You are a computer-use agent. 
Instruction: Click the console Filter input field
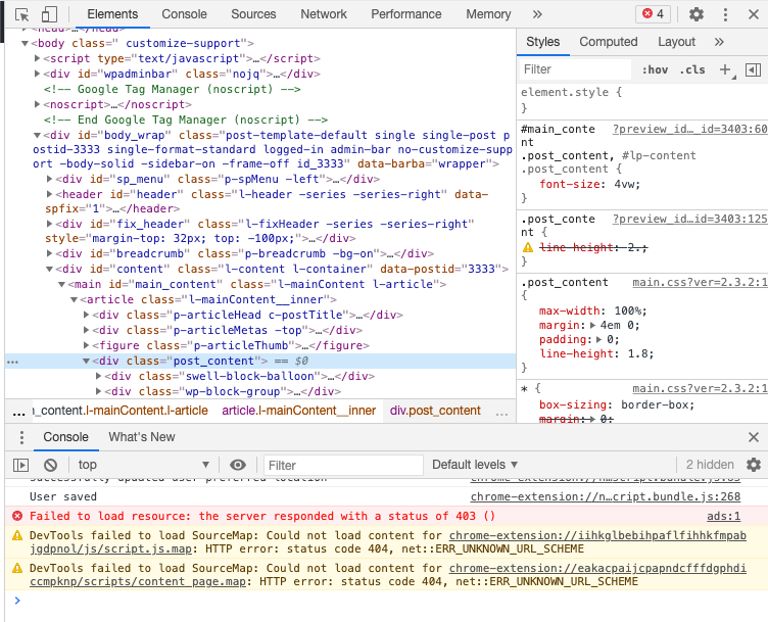pyautogui.click(x=343, y=465)
